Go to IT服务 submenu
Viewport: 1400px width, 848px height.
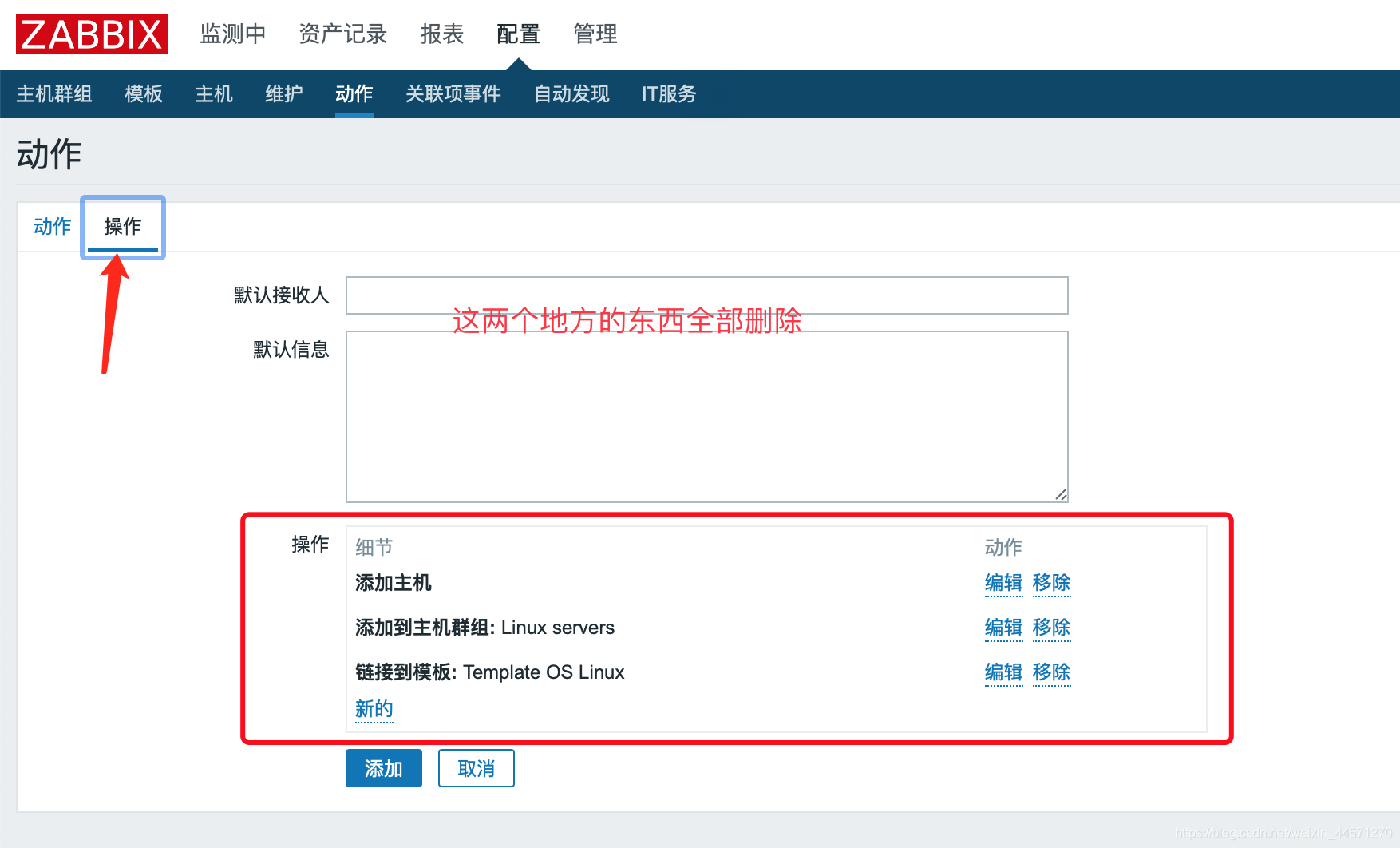pos(669,94)
